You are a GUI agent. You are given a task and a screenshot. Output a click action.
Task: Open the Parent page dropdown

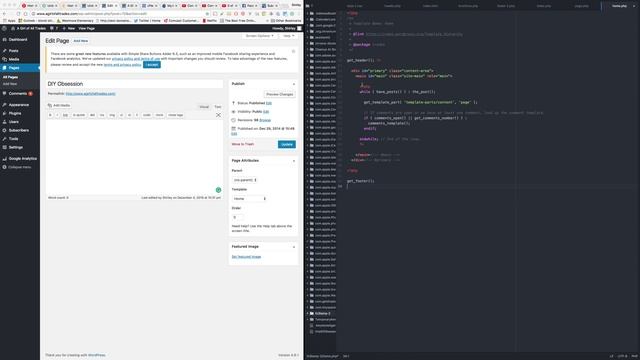244,180
